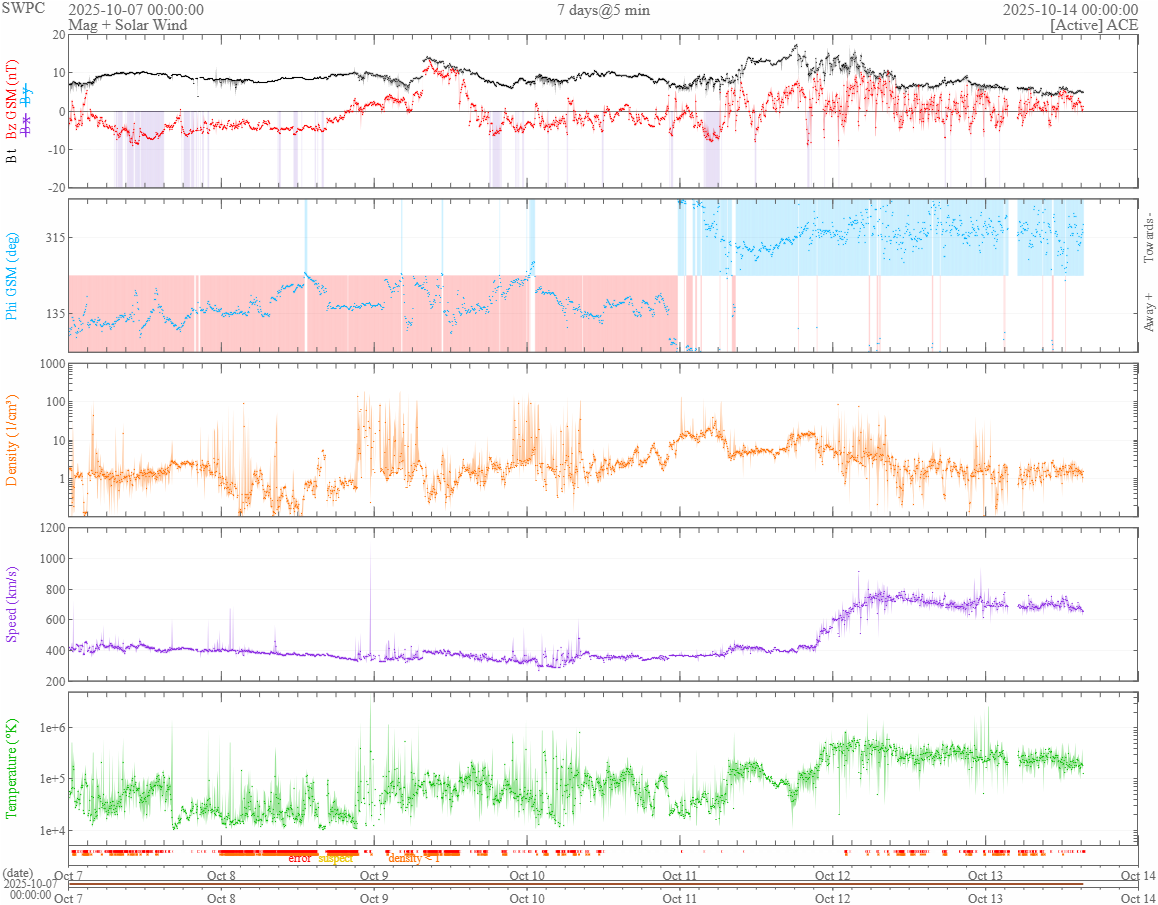Click the yellow 'suspect' flag legend

[x=336, y=858]
